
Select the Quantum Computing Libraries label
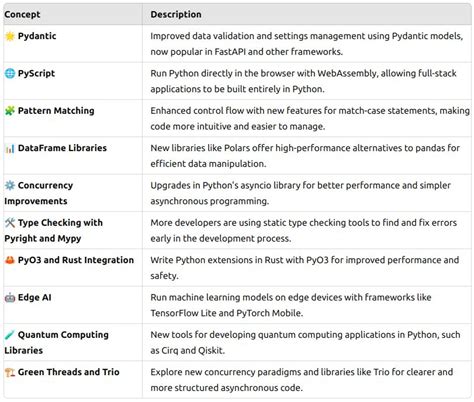click(56, 342)
